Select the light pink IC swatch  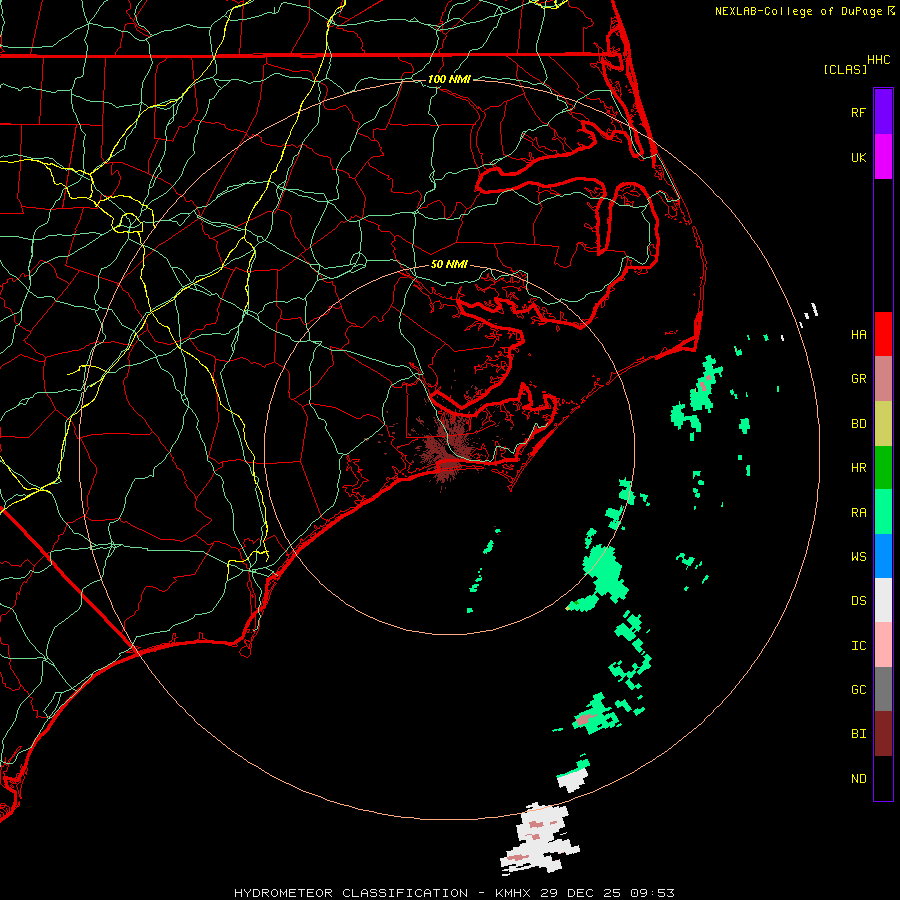coord(883,645)
